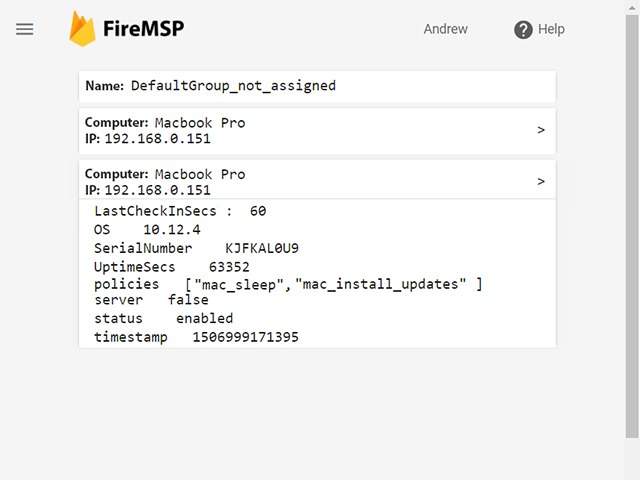Open the hamburger navigation menu
640x480 pixels.
click(x=24, y=29)
